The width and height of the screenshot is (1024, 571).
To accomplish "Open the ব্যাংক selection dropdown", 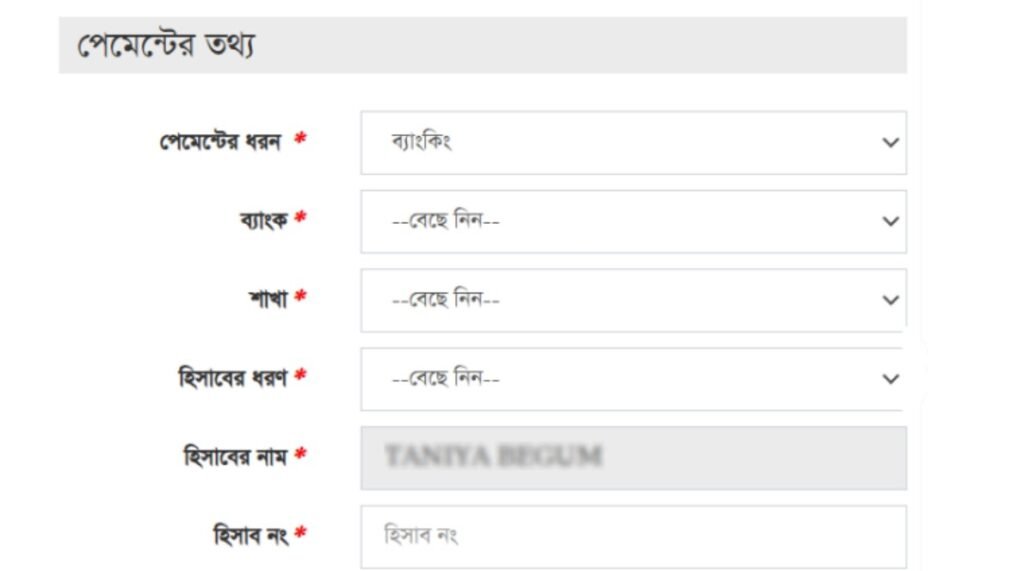I will point(620,221).
